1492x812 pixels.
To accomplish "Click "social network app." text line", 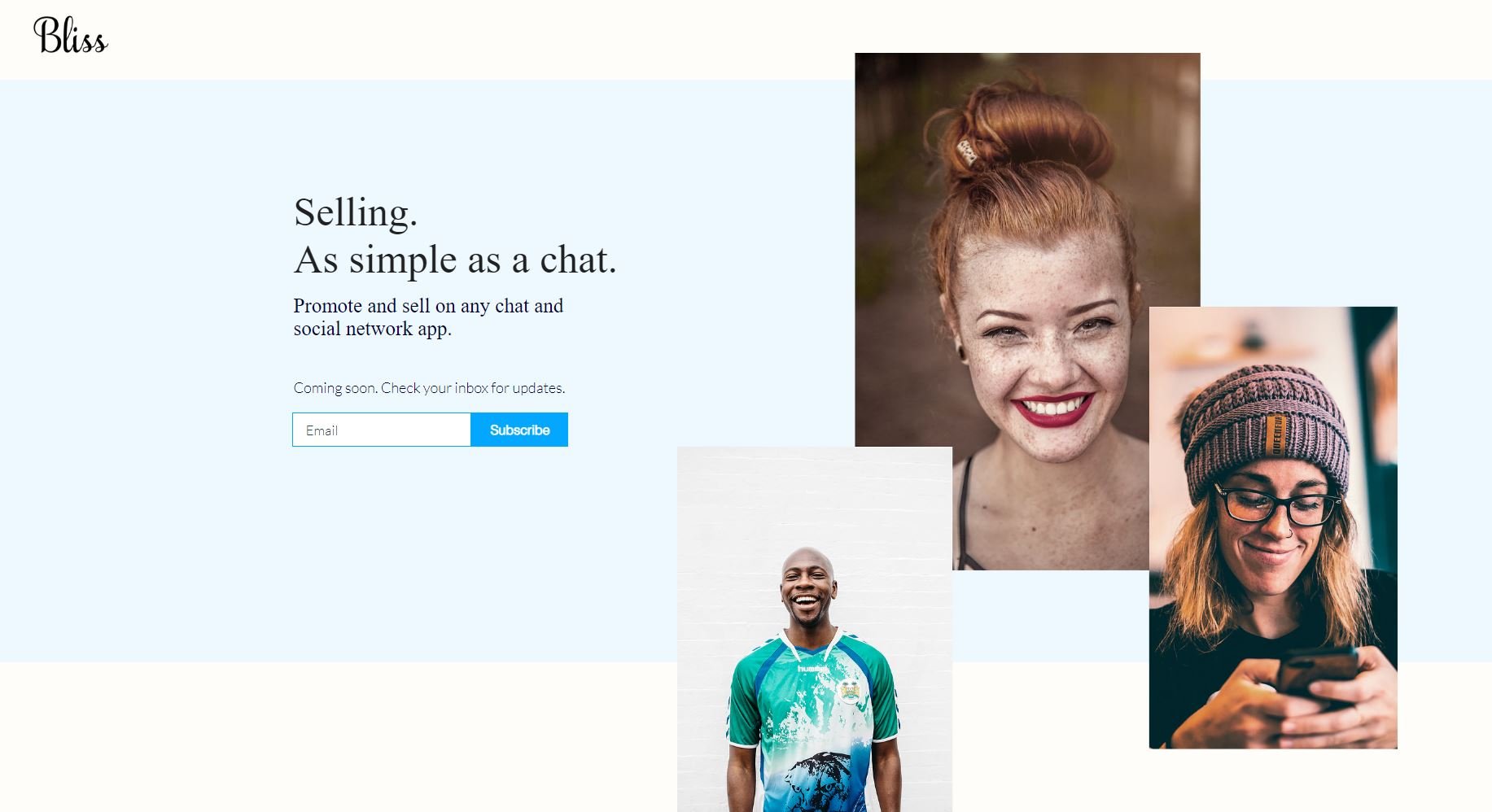I will point(372,329).
